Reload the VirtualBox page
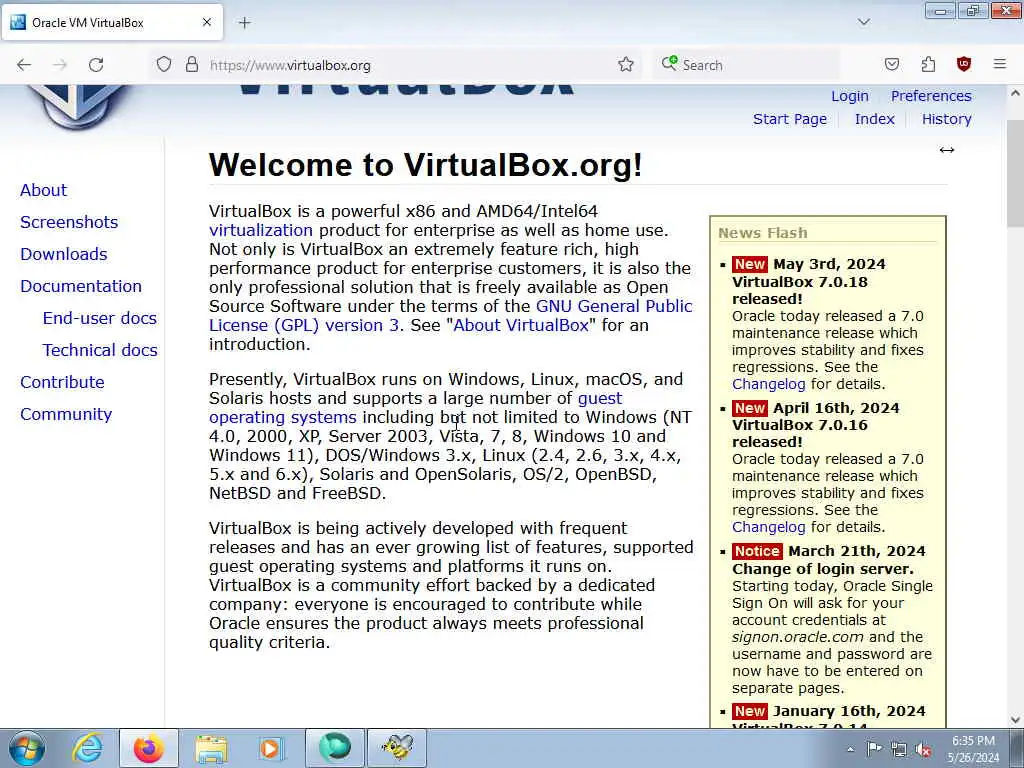 point(96,65)
